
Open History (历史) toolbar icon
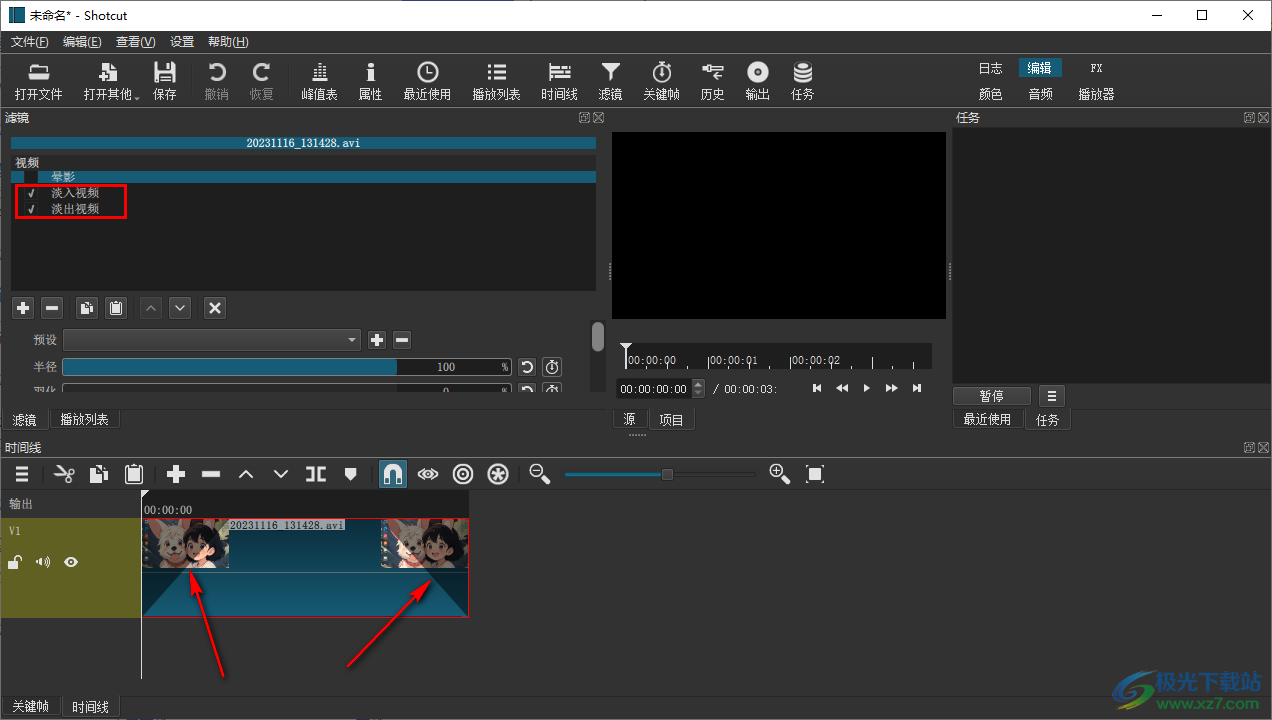click(712, 81)
